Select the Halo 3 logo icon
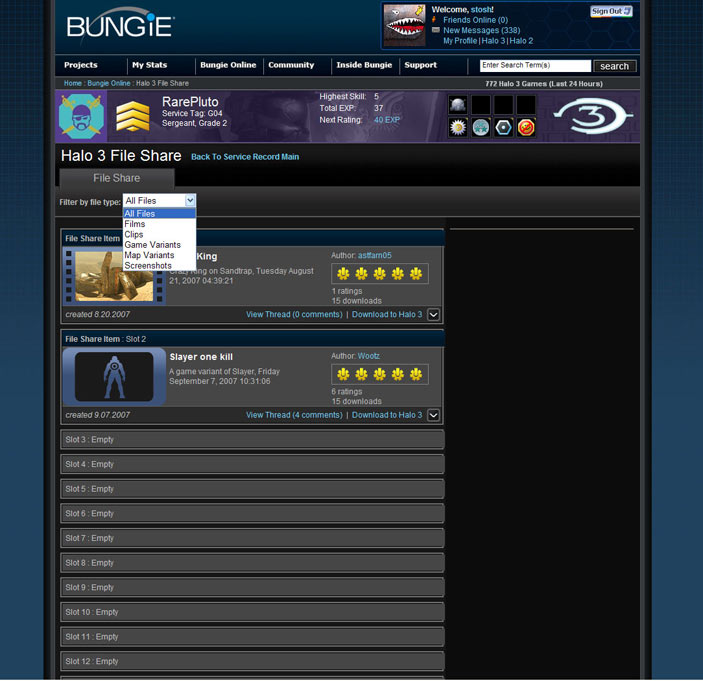 tap(593, 116)
